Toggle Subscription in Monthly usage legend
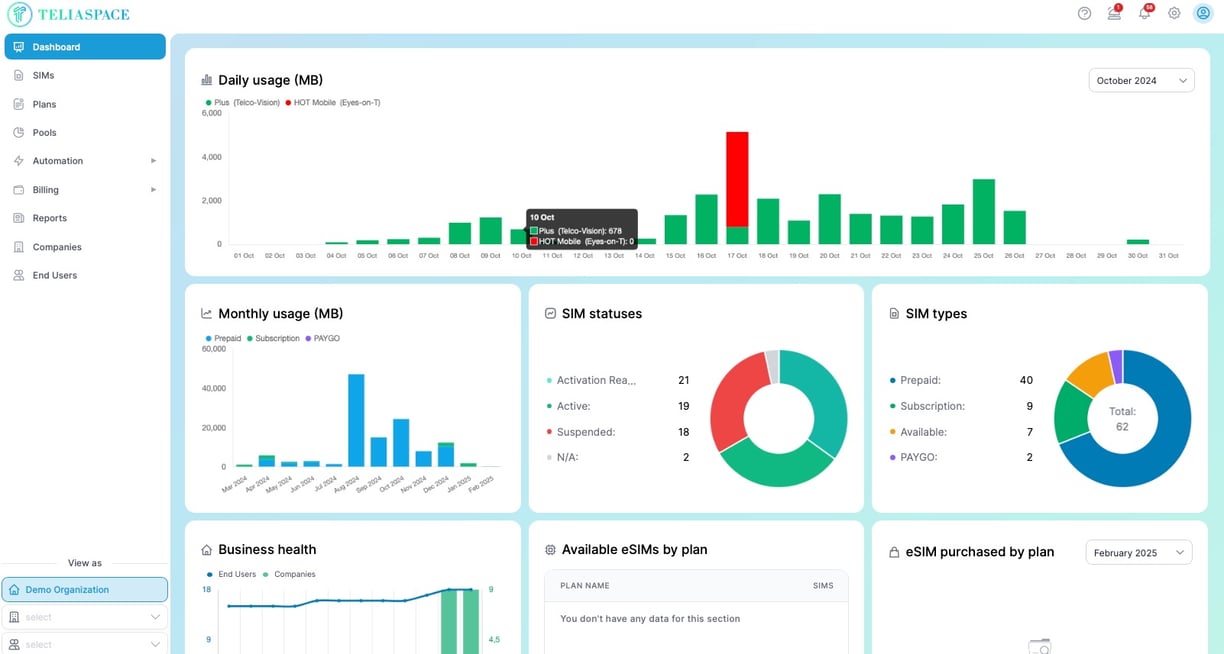Screen dimensions: 1224x654 click(273, 338)
